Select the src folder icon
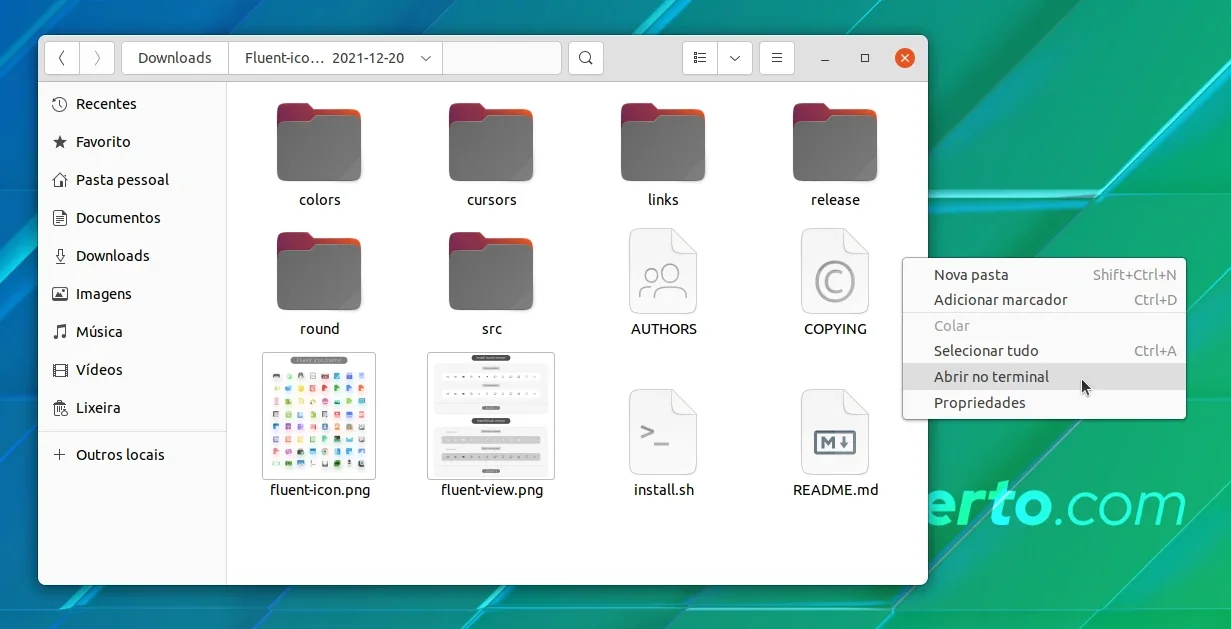1231x629 pixels. [491, 271]
